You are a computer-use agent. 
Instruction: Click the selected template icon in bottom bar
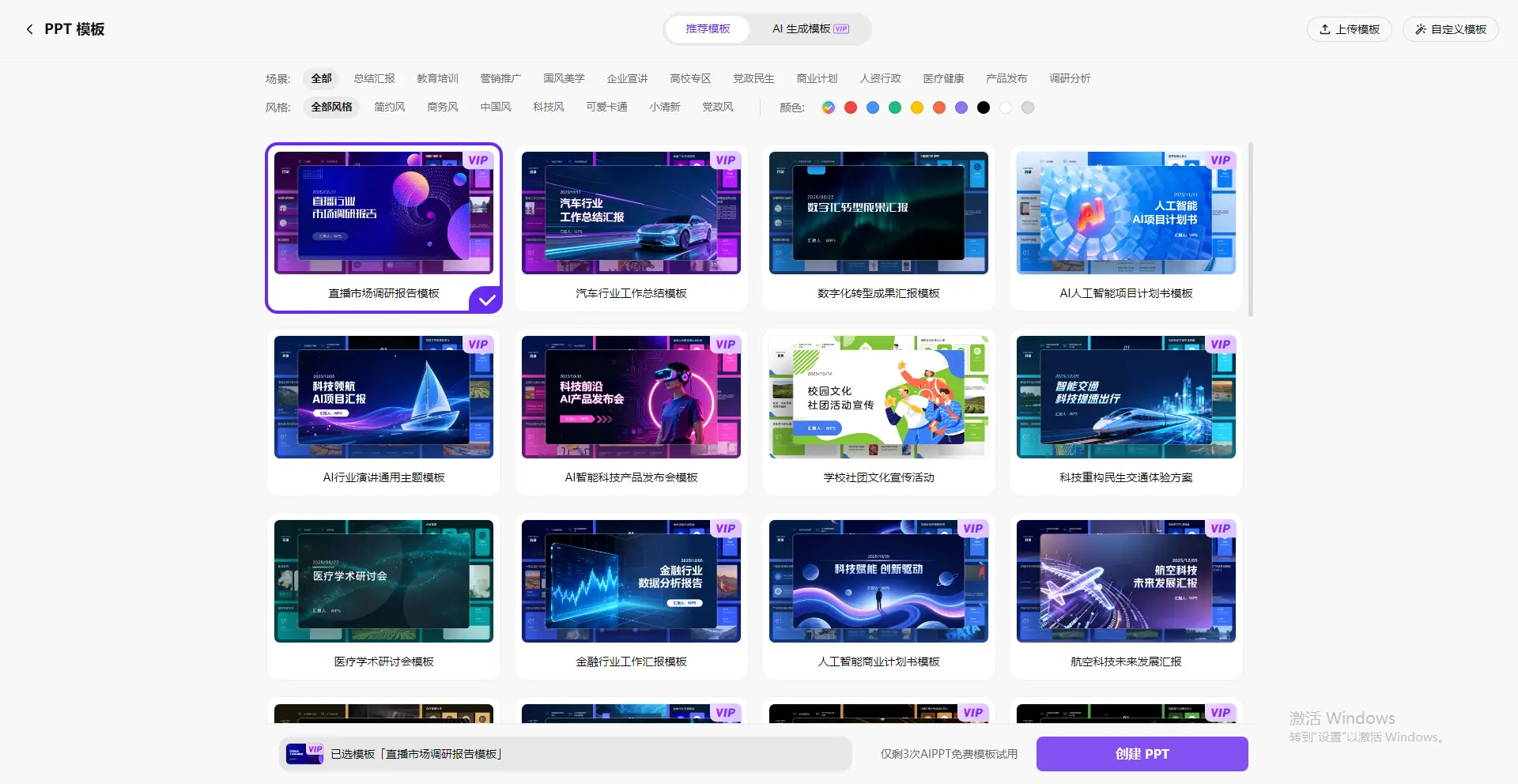click(304, 753)
